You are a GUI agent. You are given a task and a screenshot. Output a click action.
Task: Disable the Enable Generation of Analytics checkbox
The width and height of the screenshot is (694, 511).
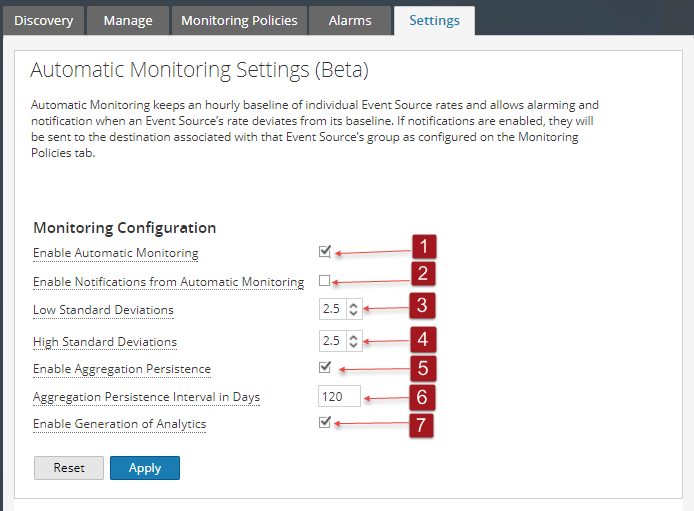point(325,423)
